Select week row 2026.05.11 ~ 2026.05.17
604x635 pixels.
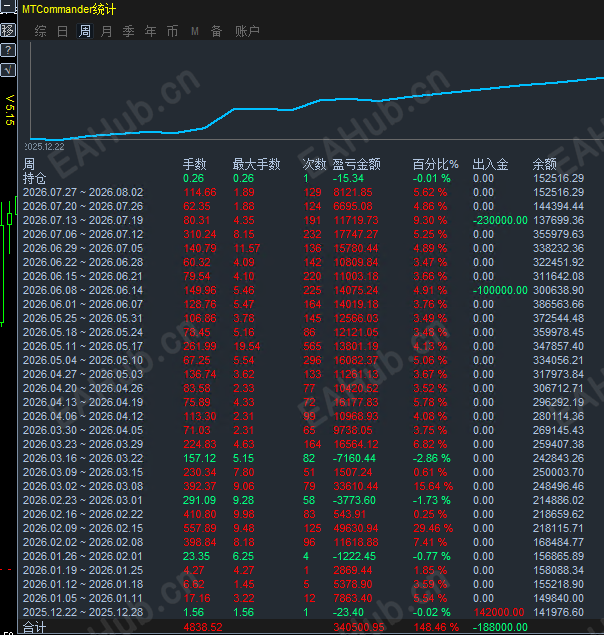click(x=304, y=346)
